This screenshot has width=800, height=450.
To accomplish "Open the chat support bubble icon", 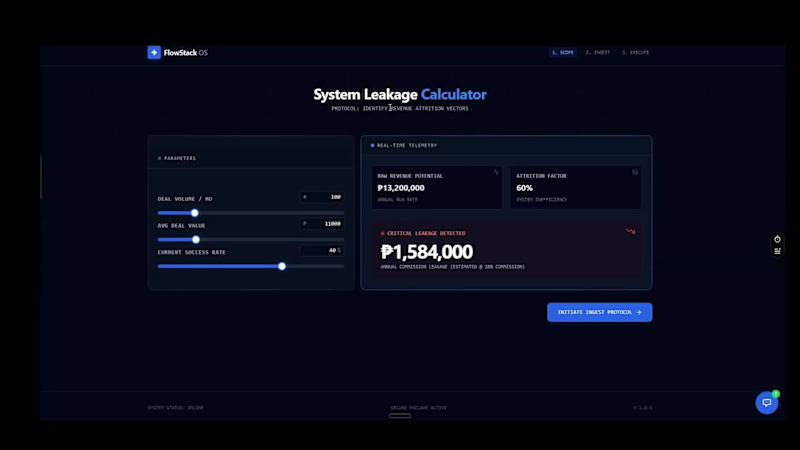I will 766,403.
